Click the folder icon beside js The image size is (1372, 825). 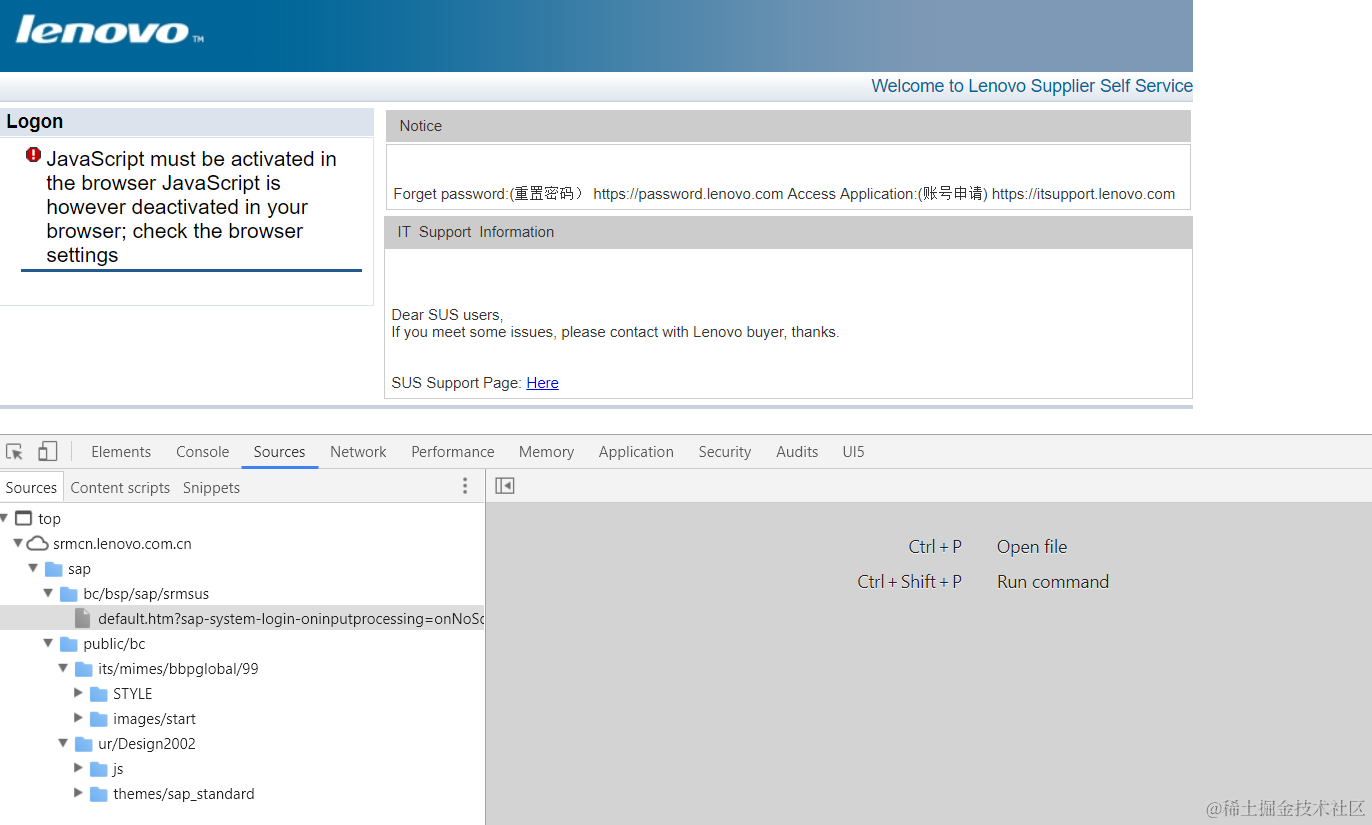(x=99, y=769)
